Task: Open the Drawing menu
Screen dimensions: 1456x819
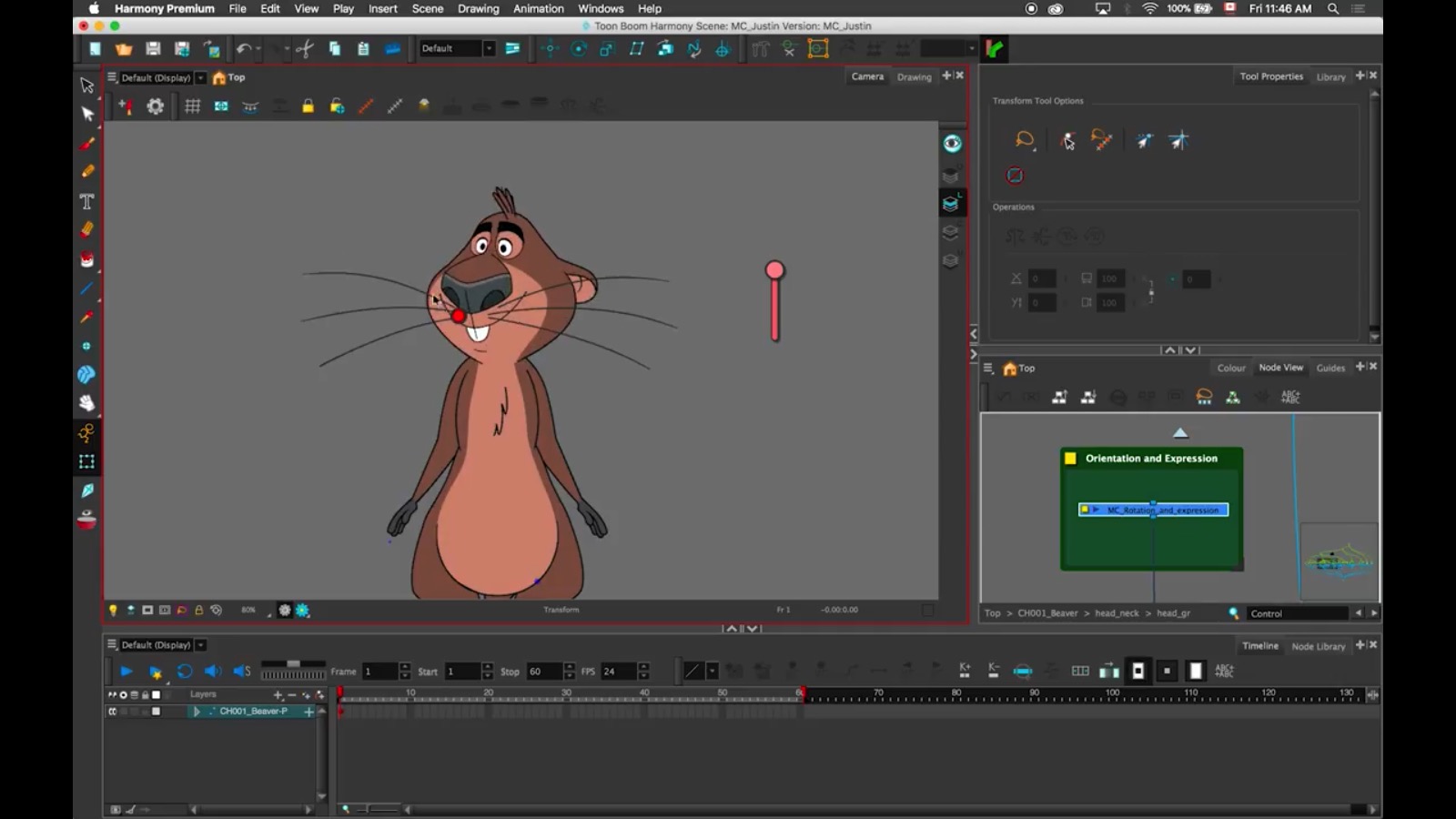Action: click(x=478, y=8)
